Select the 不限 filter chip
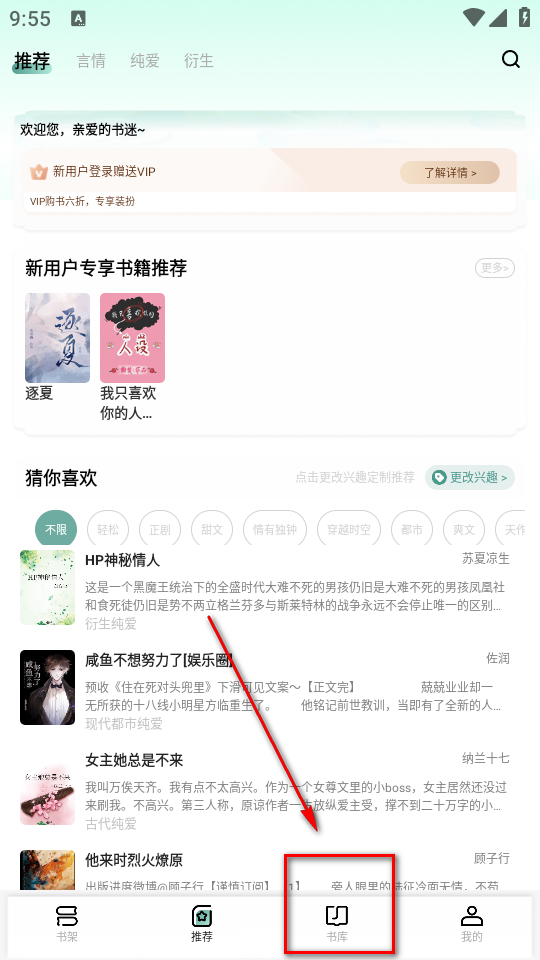 tap(56, 530)
